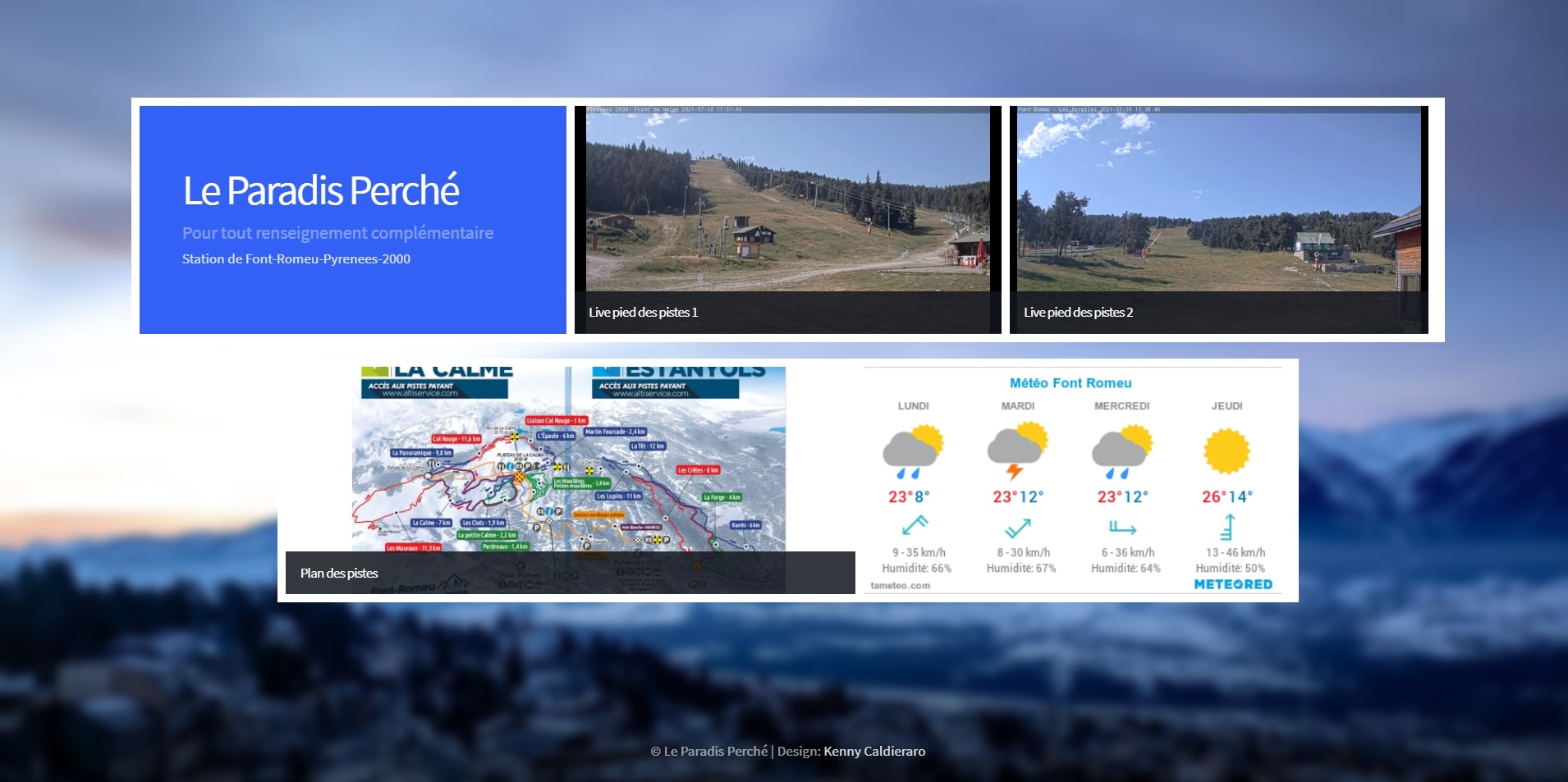The width and height of the screenshot is (1568, 782).
Task: Open the Le Paradis Perché blue info tile
Action: [x=353, y=220]
